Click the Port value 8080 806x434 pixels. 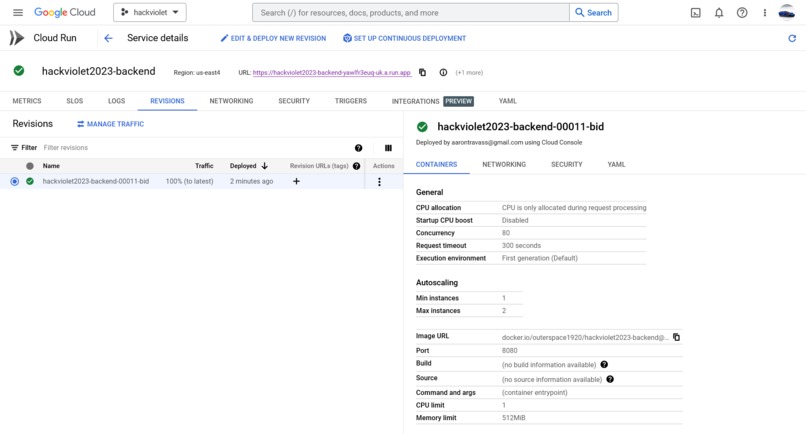coord(509,350)
